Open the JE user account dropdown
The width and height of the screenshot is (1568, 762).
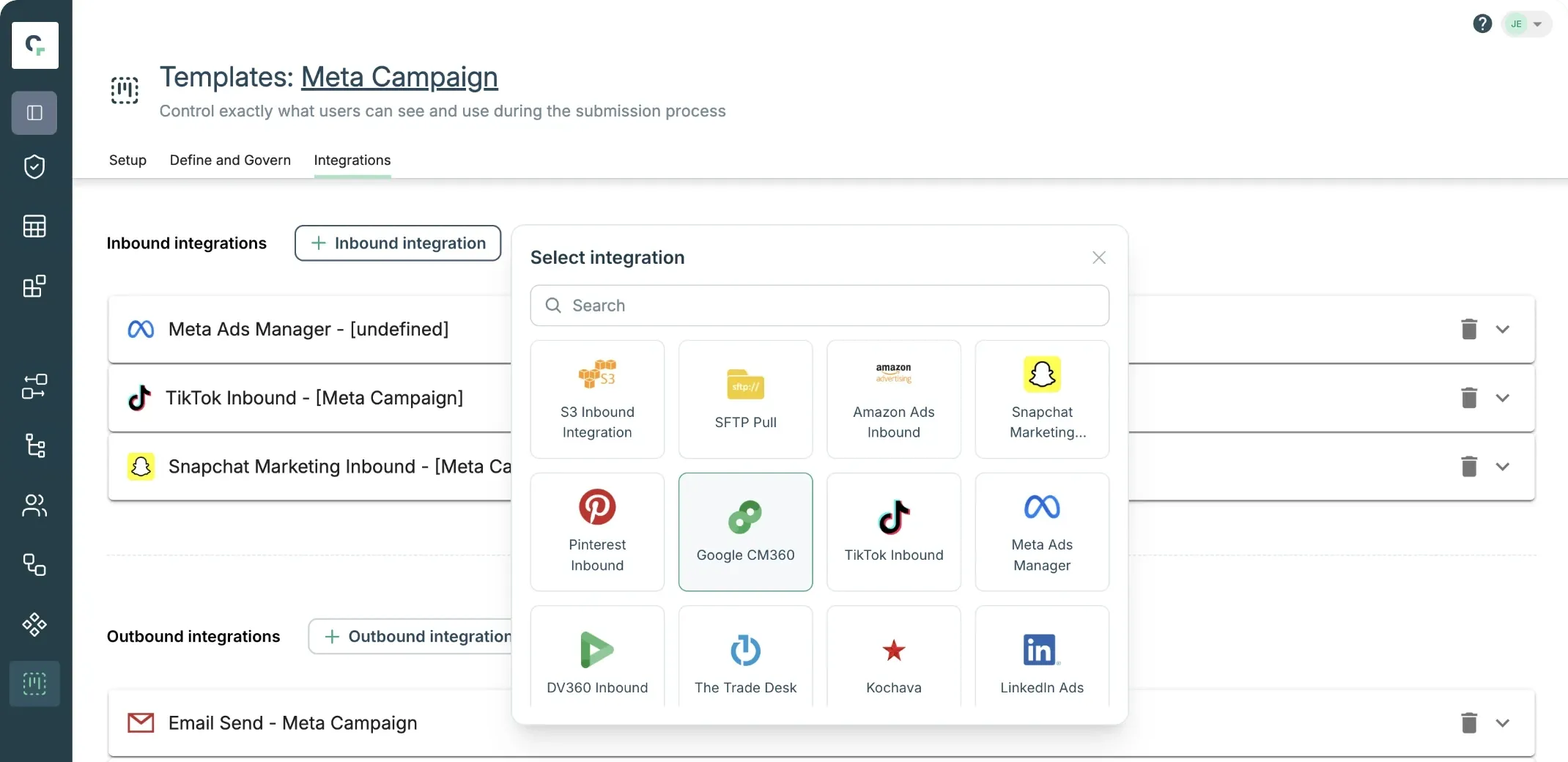1526,24
